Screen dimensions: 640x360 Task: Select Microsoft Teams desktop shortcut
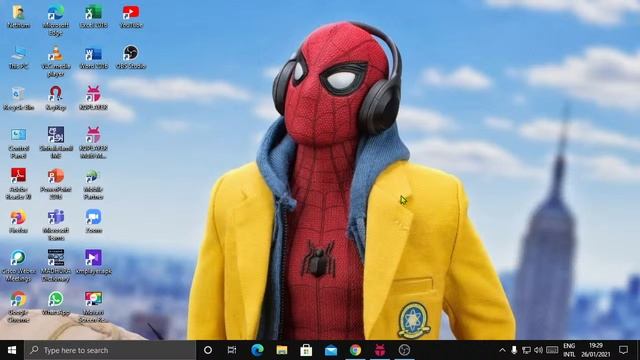56,225
